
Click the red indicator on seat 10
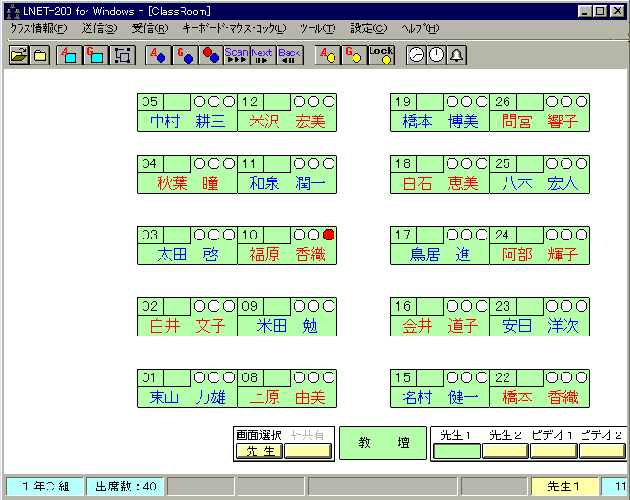(329, 234)
